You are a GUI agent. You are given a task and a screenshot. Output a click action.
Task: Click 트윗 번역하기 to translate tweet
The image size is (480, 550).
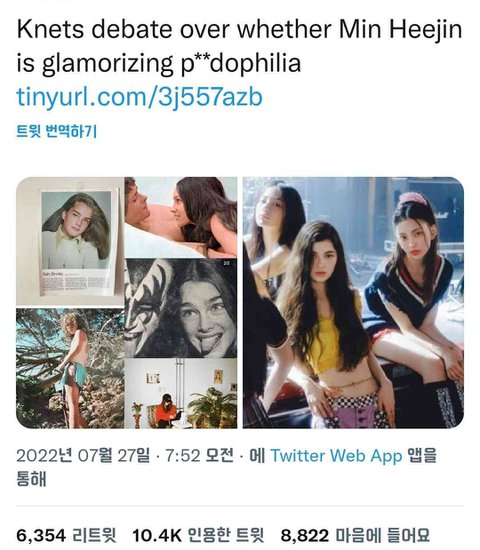[x=57, y=131]
